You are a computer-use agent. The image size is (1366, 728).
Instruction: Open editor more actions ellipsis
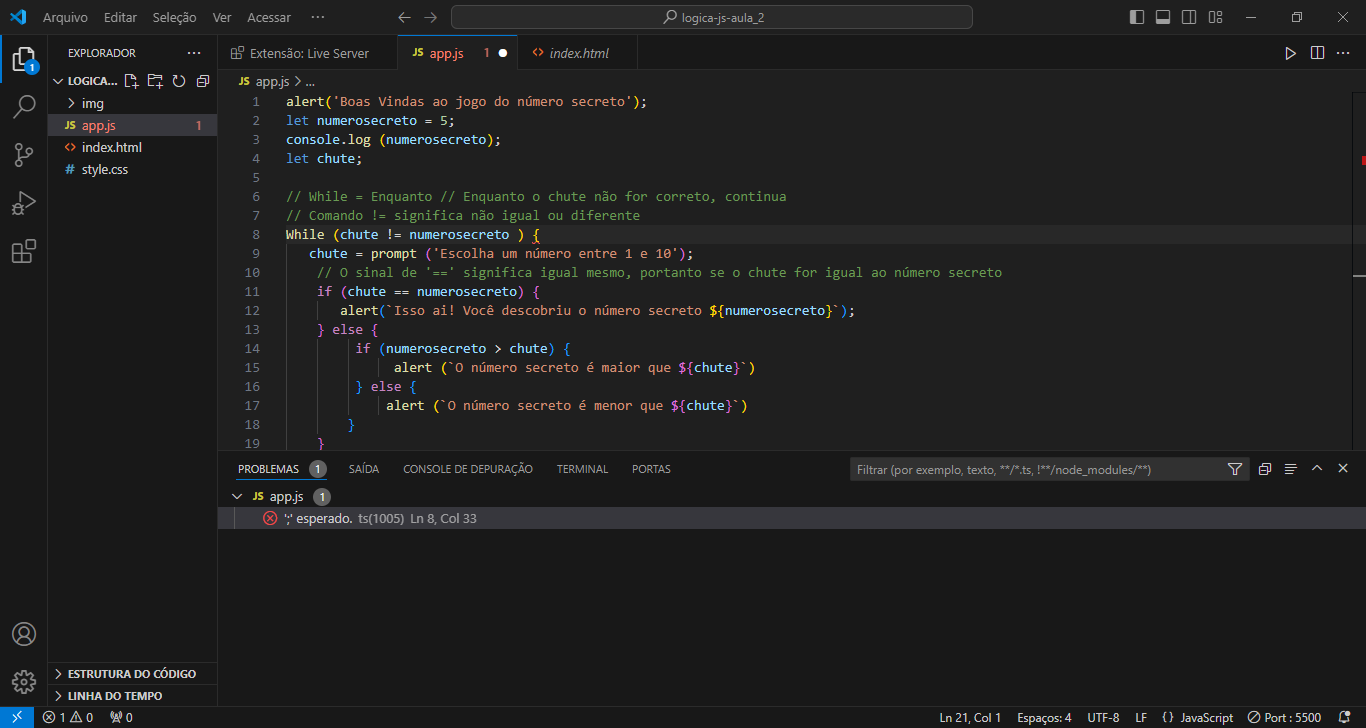(x=1343, y=53)
